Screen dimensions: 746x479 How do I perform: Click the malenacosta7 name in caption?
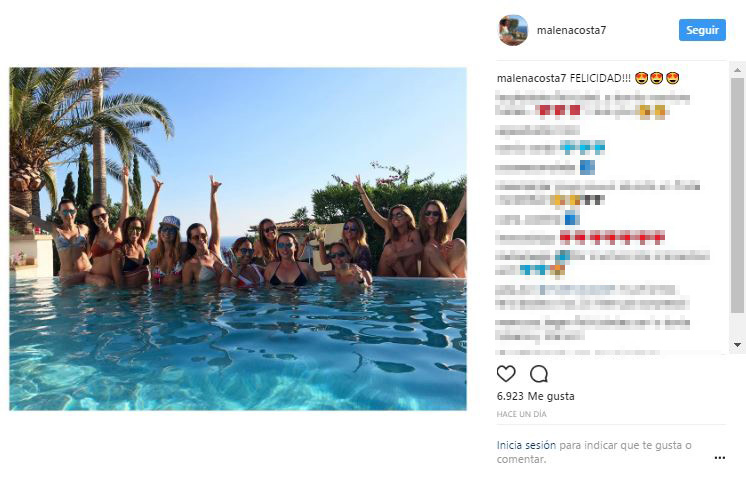point(531,78)
